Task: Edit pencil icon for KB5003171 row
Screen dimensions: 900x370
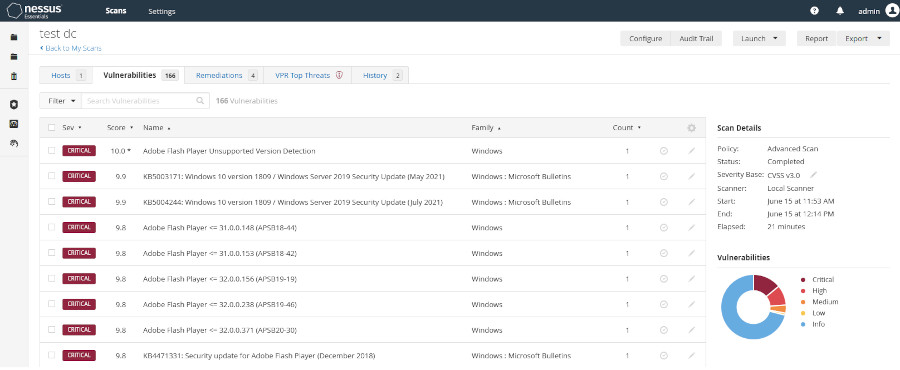Action: (x=692, y=176)
